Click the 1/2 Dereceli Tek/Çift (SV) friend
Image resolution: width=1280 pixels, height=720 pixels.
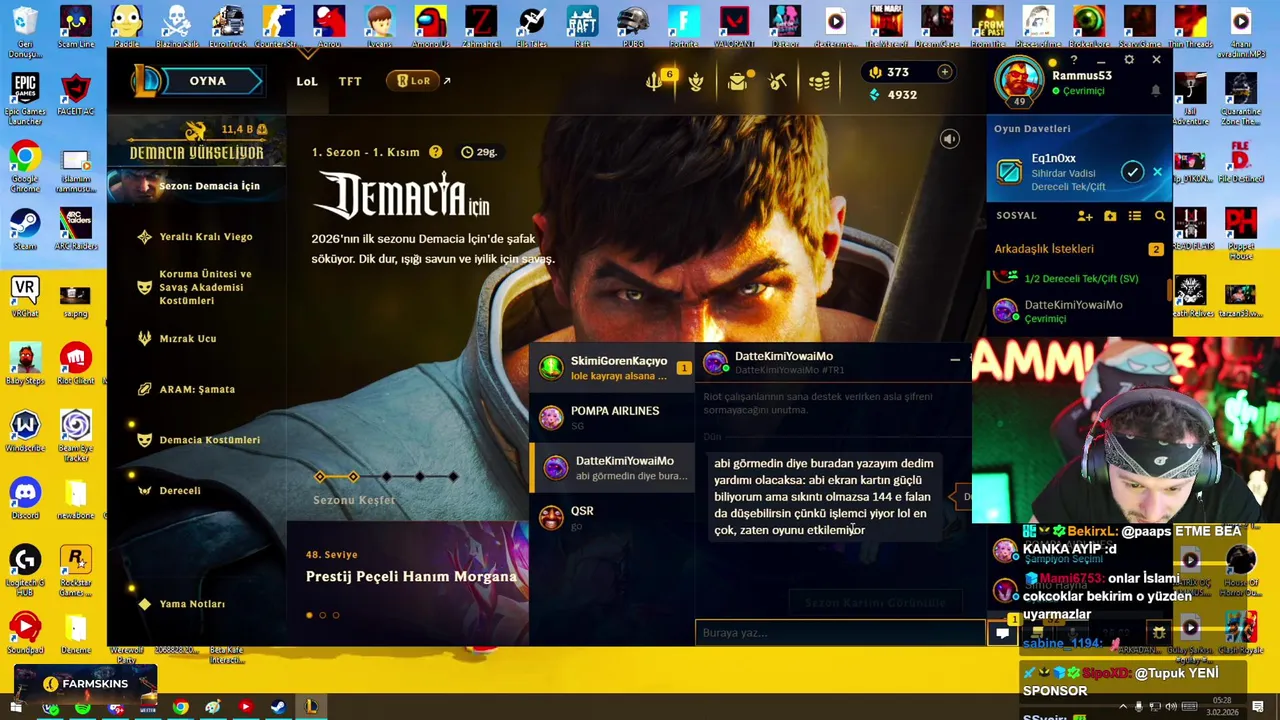(x=1078, y=279)
